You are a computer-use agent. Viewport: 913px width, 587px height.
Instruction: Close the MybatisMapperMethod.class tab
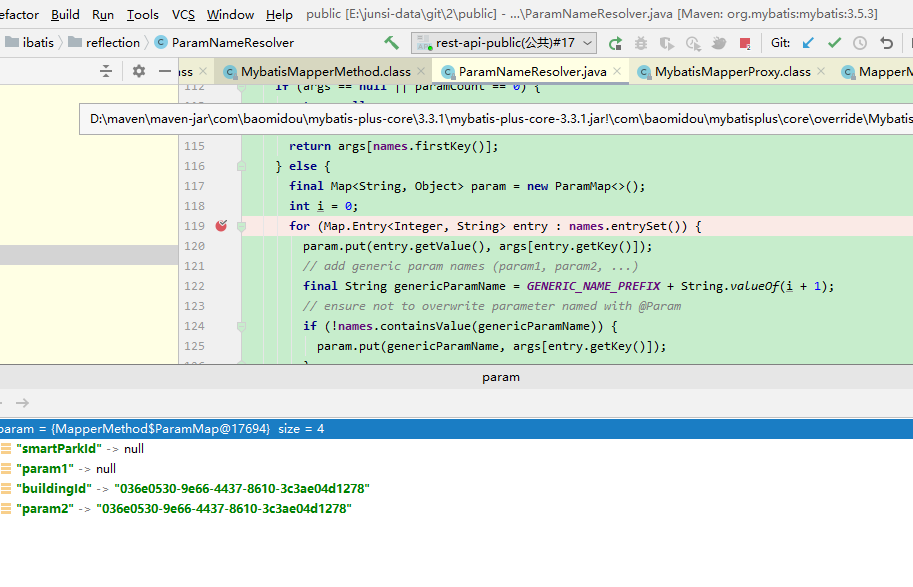(x=421, y=71)
